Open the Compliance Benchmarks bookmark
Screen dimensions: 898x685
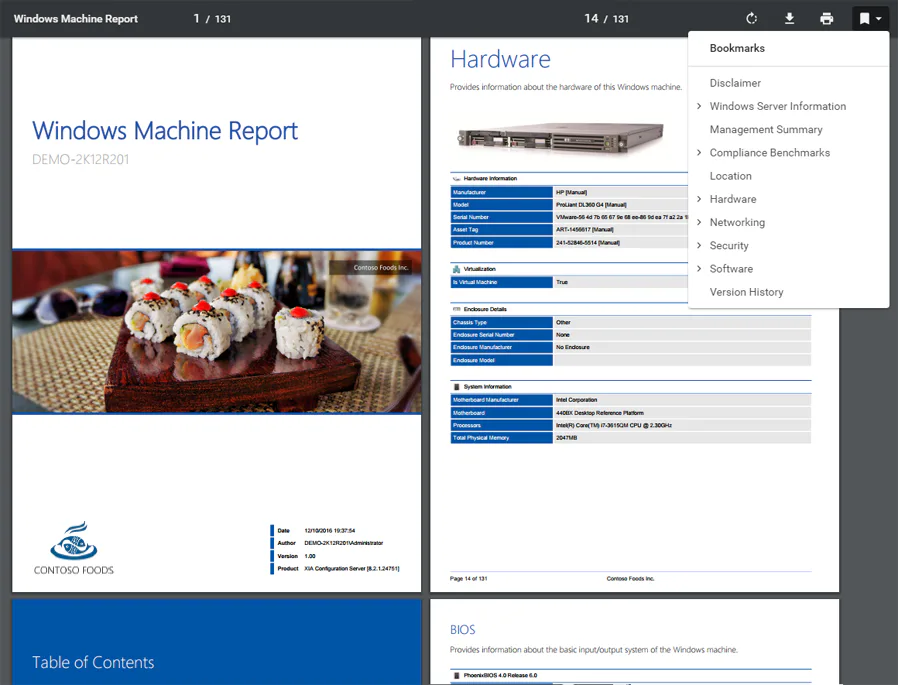[770, 152]
